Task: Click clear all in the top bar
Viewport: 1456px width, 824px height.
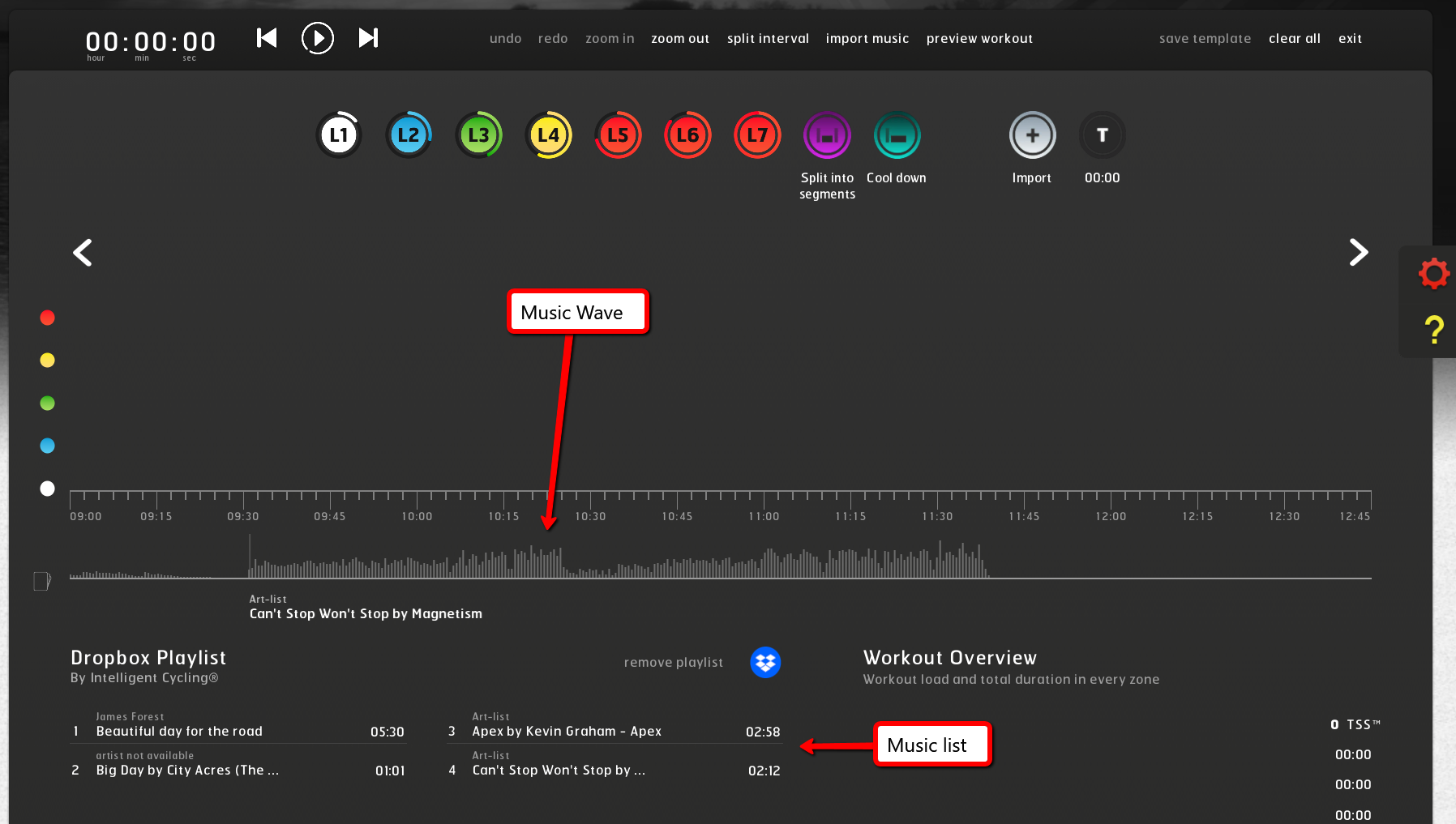Action: pyautogui.click(x=1294, y=39)
